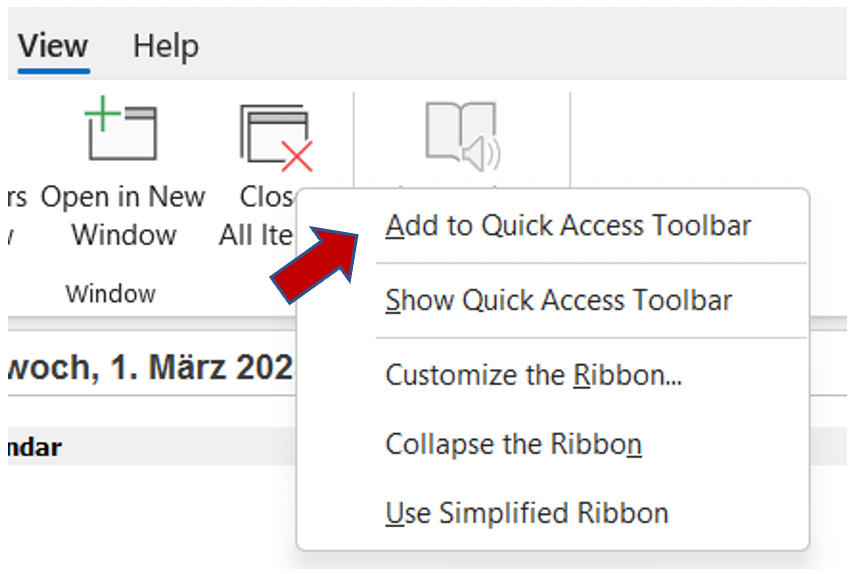This screenshot has height=574, width=852.
Task: Choose Add to Quick Access Toolbar
Action: 567,226
